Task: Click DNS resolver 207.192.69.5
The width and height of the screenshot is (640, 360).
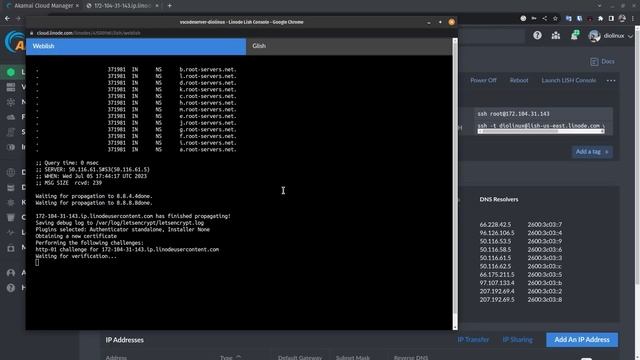Action: click(497, 300)
